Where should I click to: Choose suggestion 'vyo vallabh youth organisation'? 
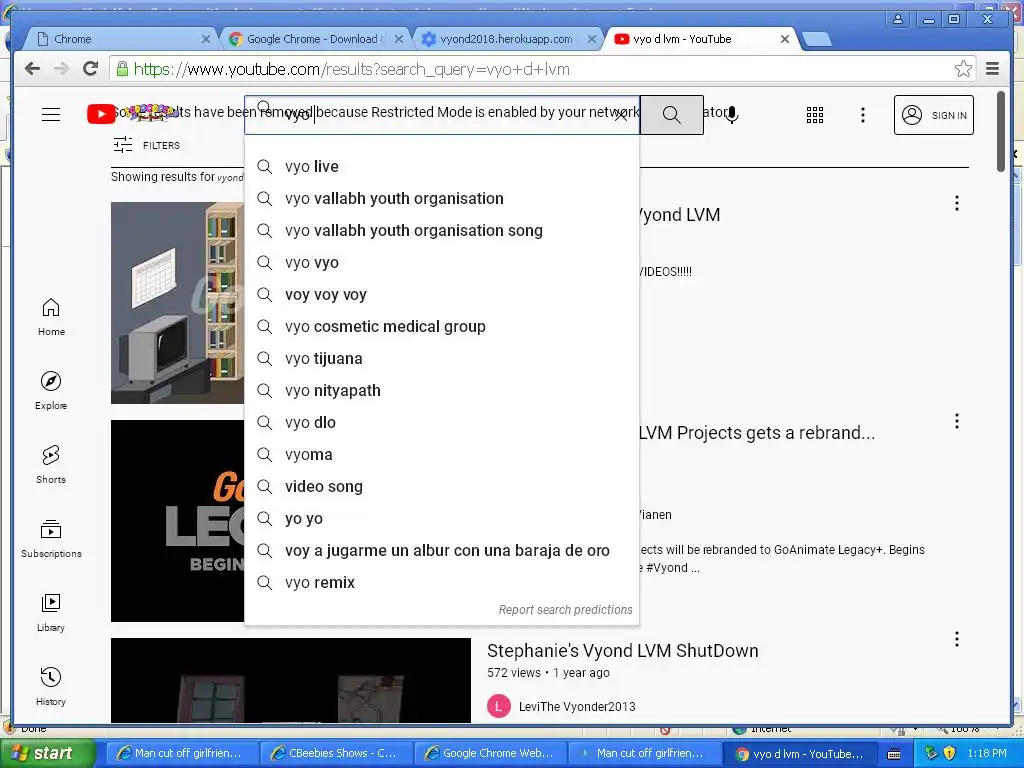point(441,199)
